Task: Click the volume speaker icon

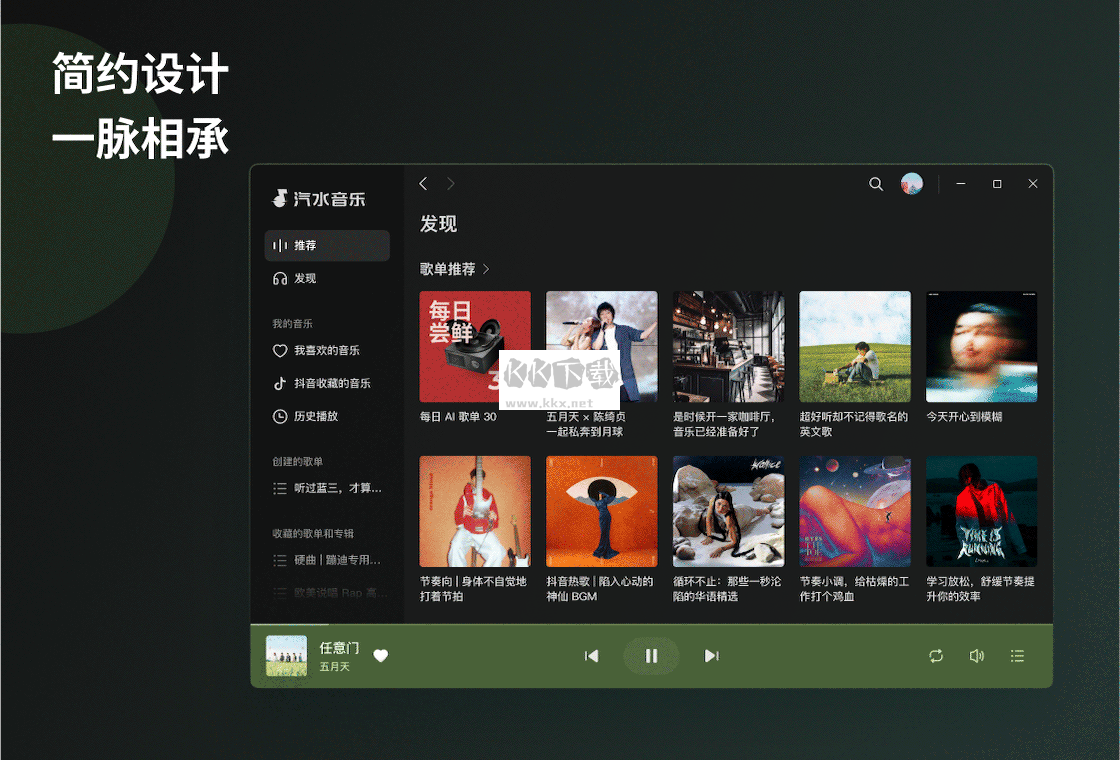Action: [977, 655]
